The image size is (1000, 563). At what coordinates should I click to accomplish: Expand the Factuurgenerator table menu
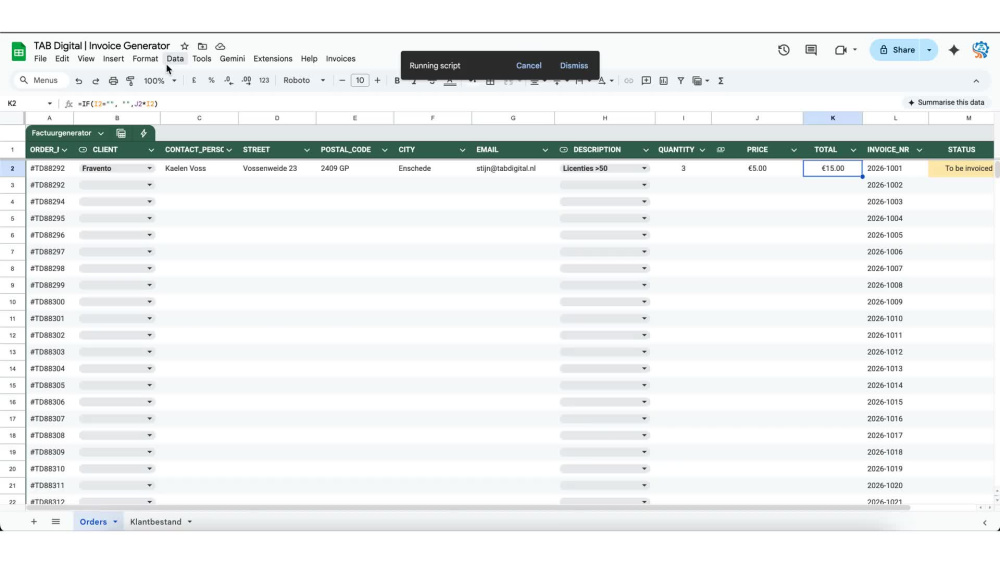tap(101, 133)
